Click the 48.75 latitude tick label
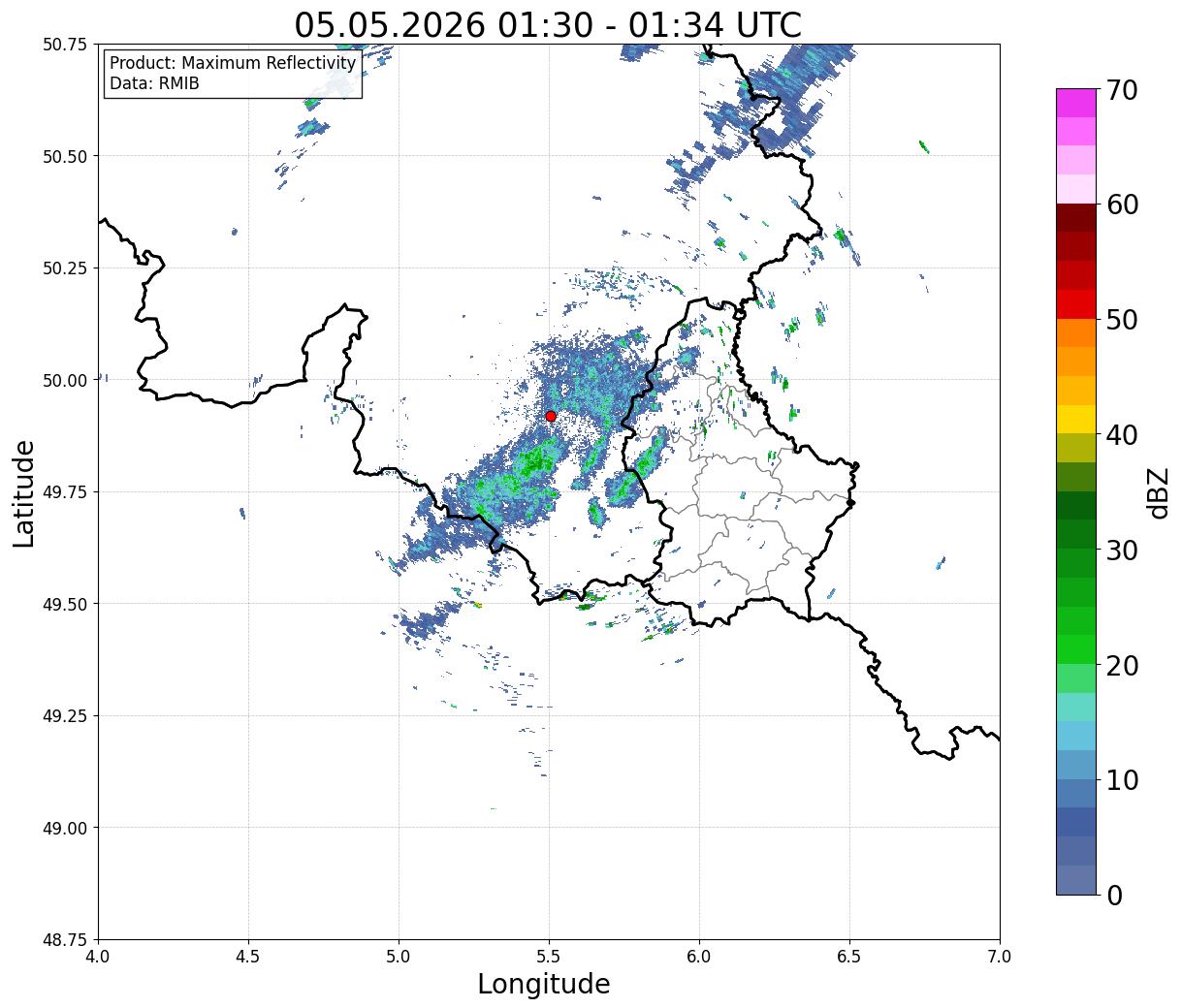Screen dimensions: 1182x1008 coord(65,939)
